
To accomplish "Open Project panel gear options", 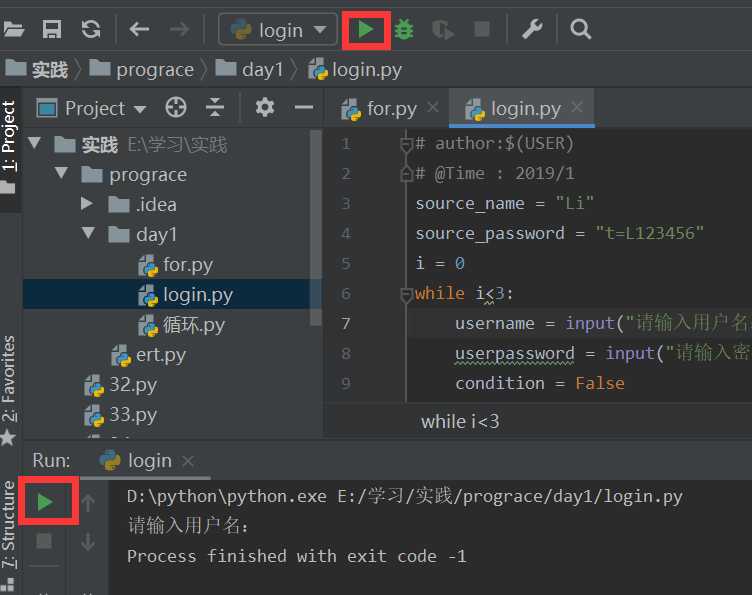I will coord(265,108).
